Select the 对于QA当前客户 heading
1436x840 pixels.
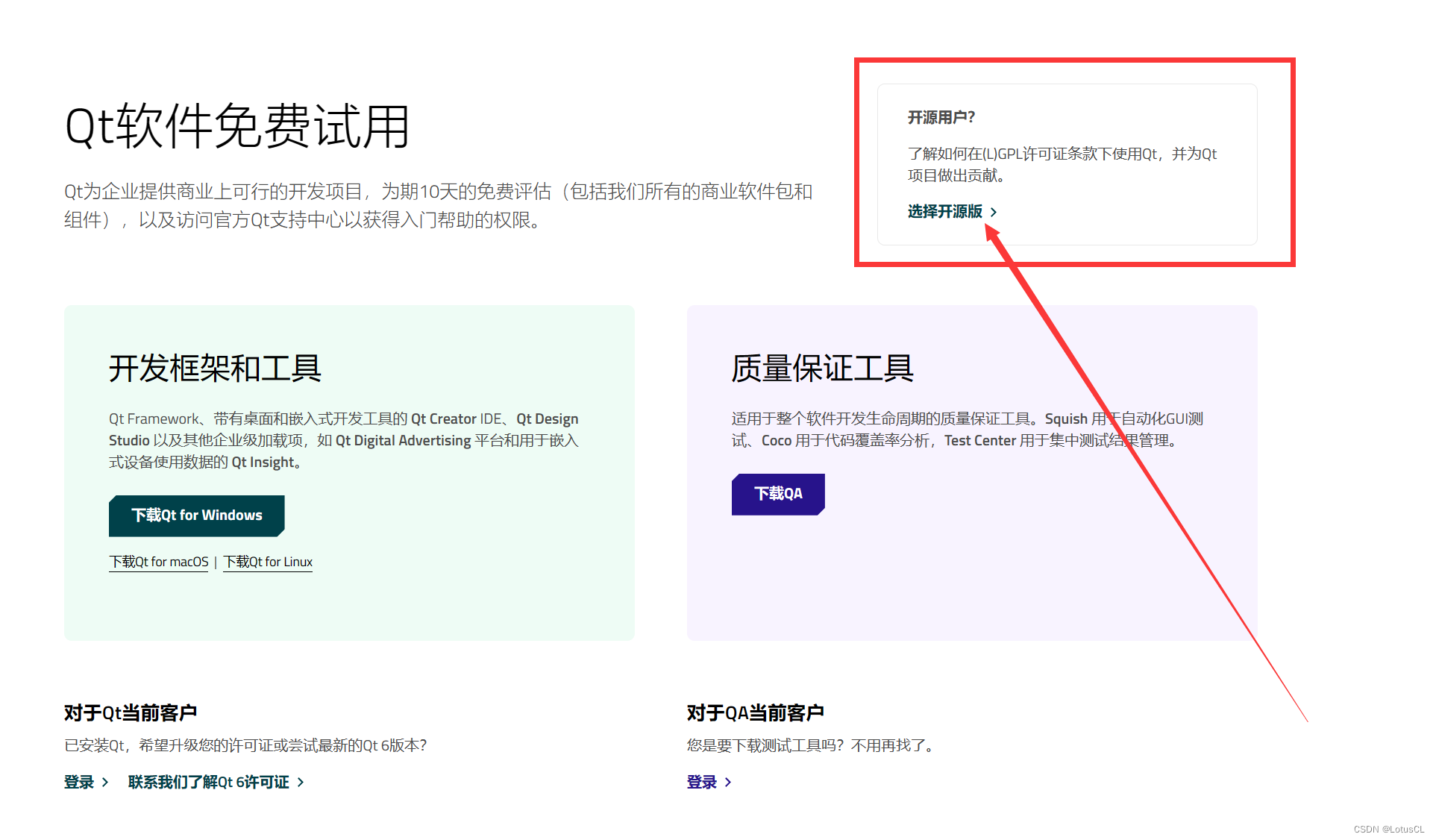(755, 712)
